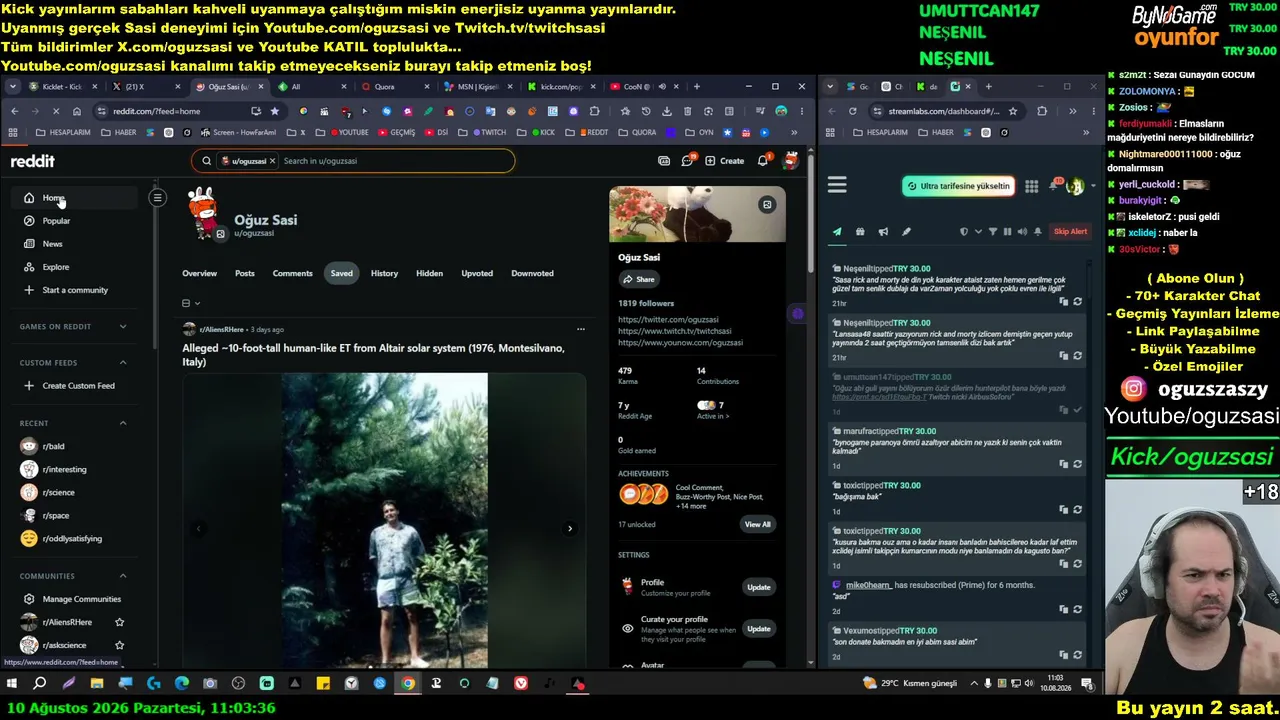Open the twitter.com/oguzsasi profile link
This screenshot has width=1280, height=720.
tap(668, 320)
